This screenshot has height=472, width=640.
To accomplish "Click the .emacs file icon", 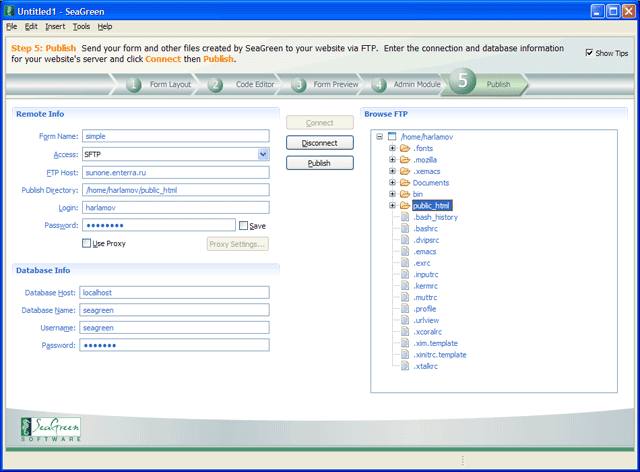I will [405, 252].
